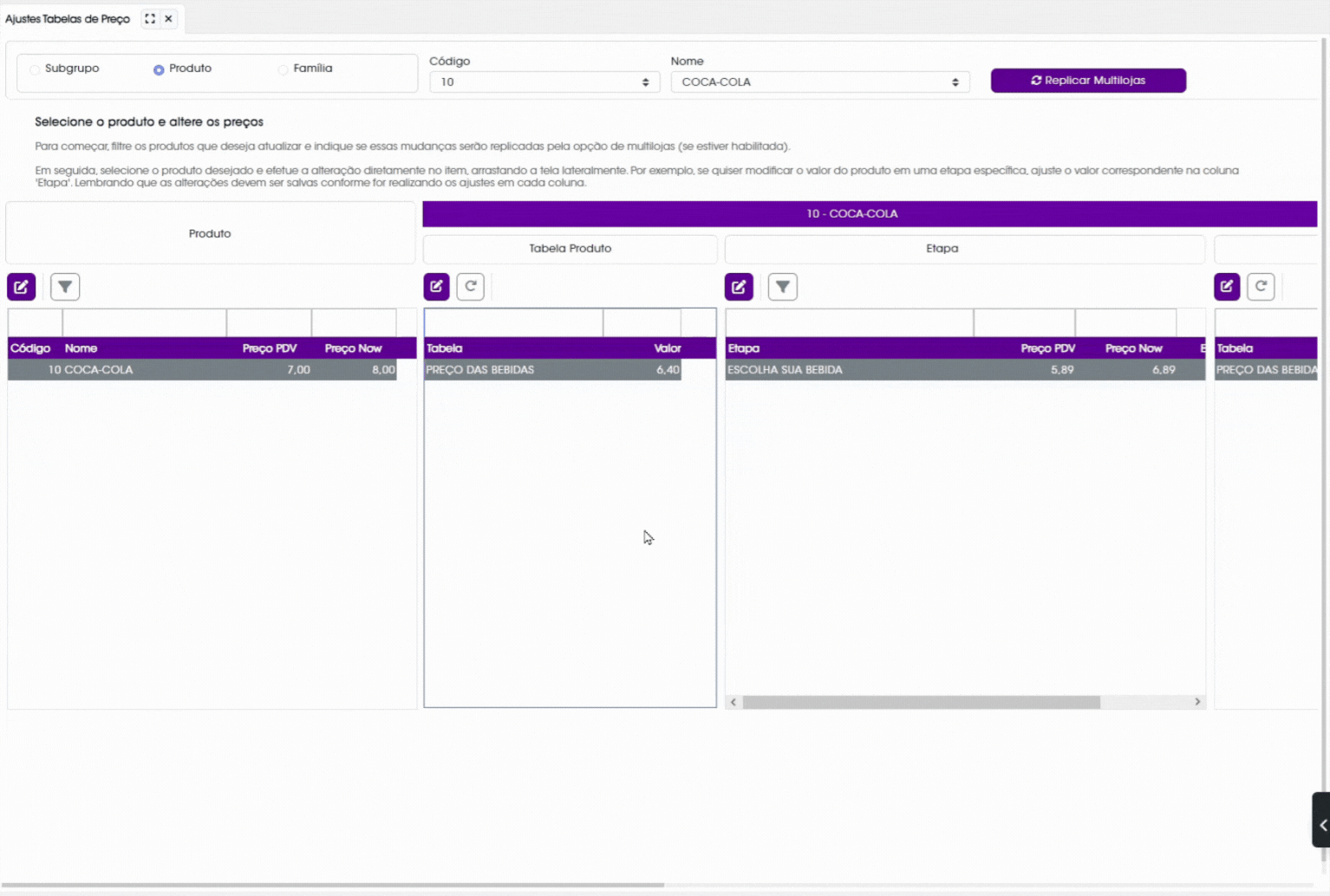Click Preço Now filter field in Etapa grid
The width and height of the screenshot is (1330, 896).
[x=1125, y=323]
